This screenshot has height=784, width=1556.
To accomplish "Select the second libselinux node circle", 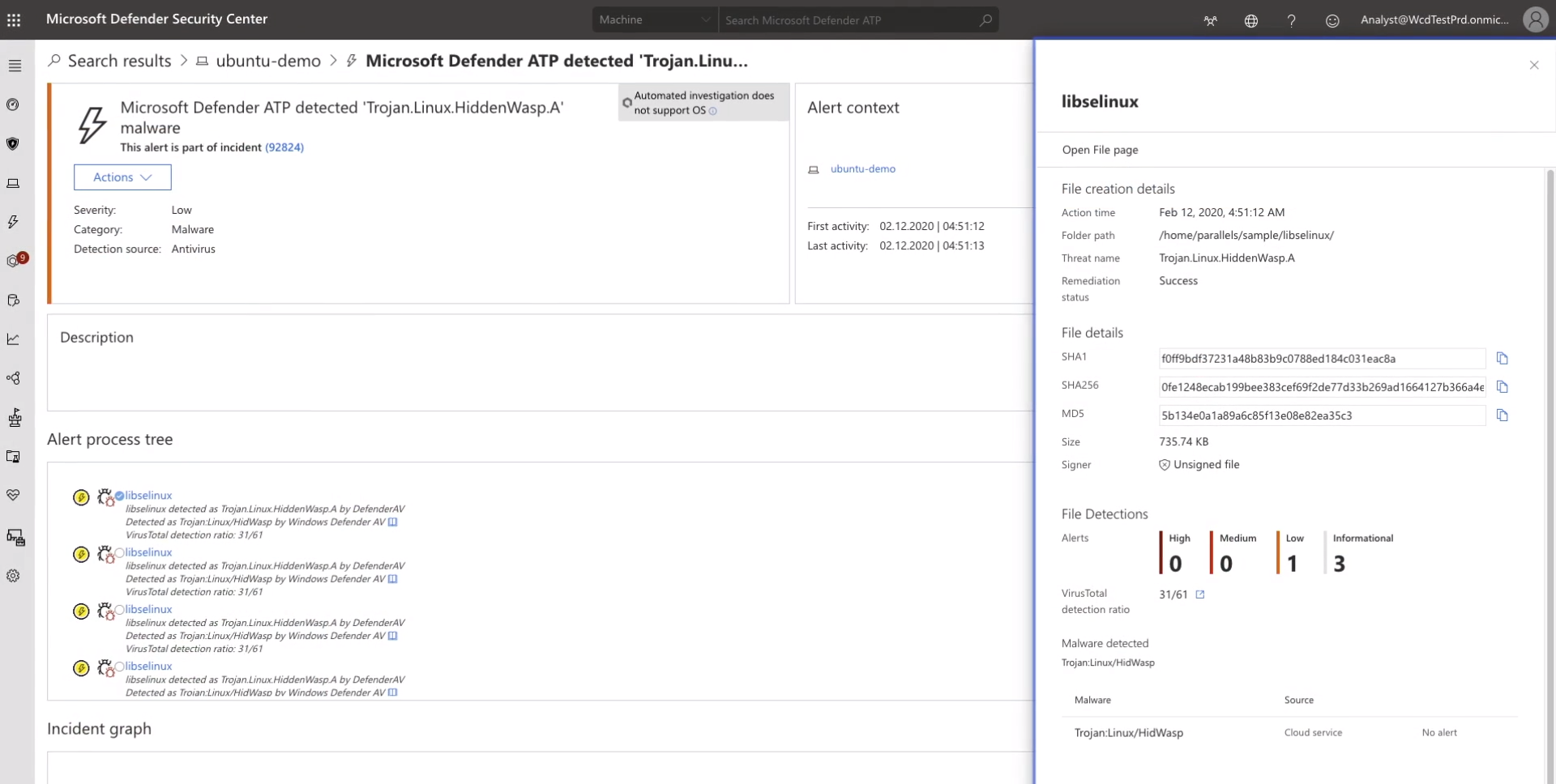I will point(119,553).
